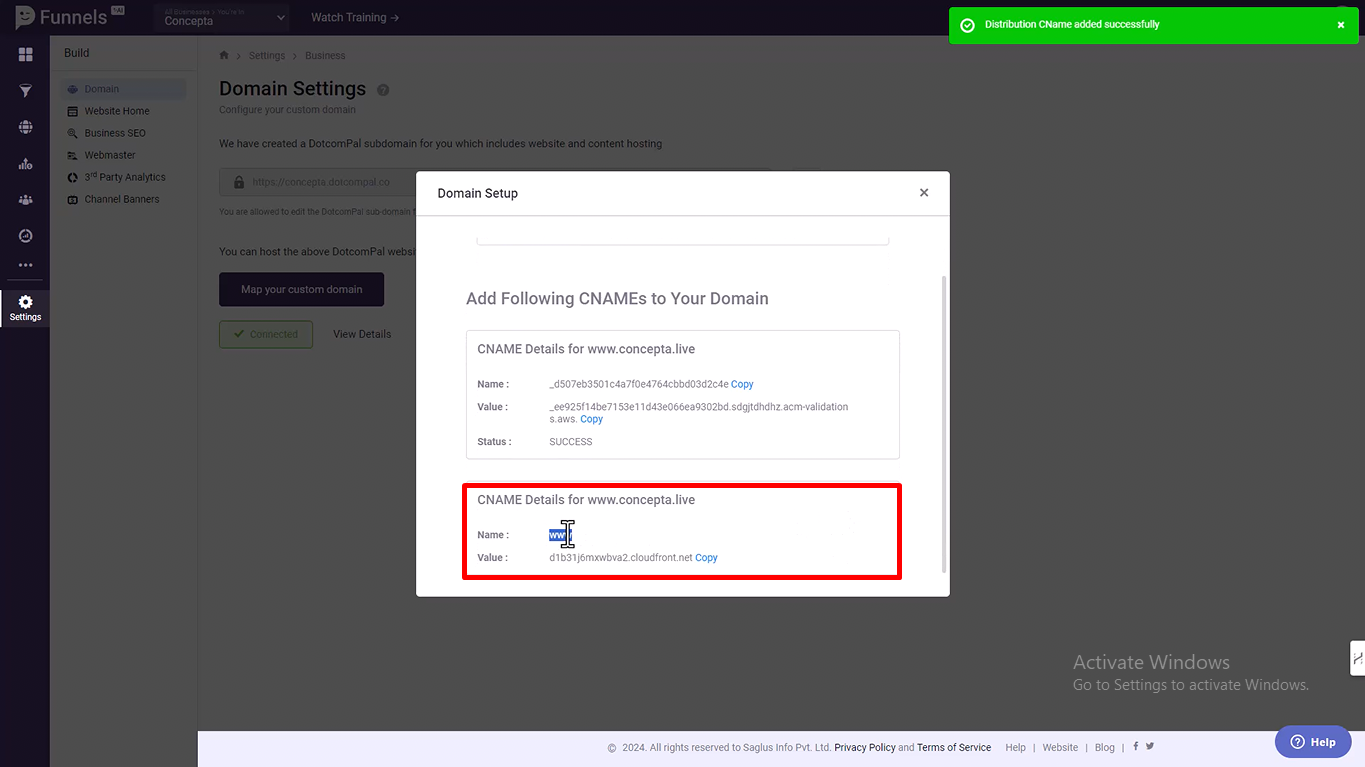Open View Details link

pyautogui.click(x=362, y=334)
